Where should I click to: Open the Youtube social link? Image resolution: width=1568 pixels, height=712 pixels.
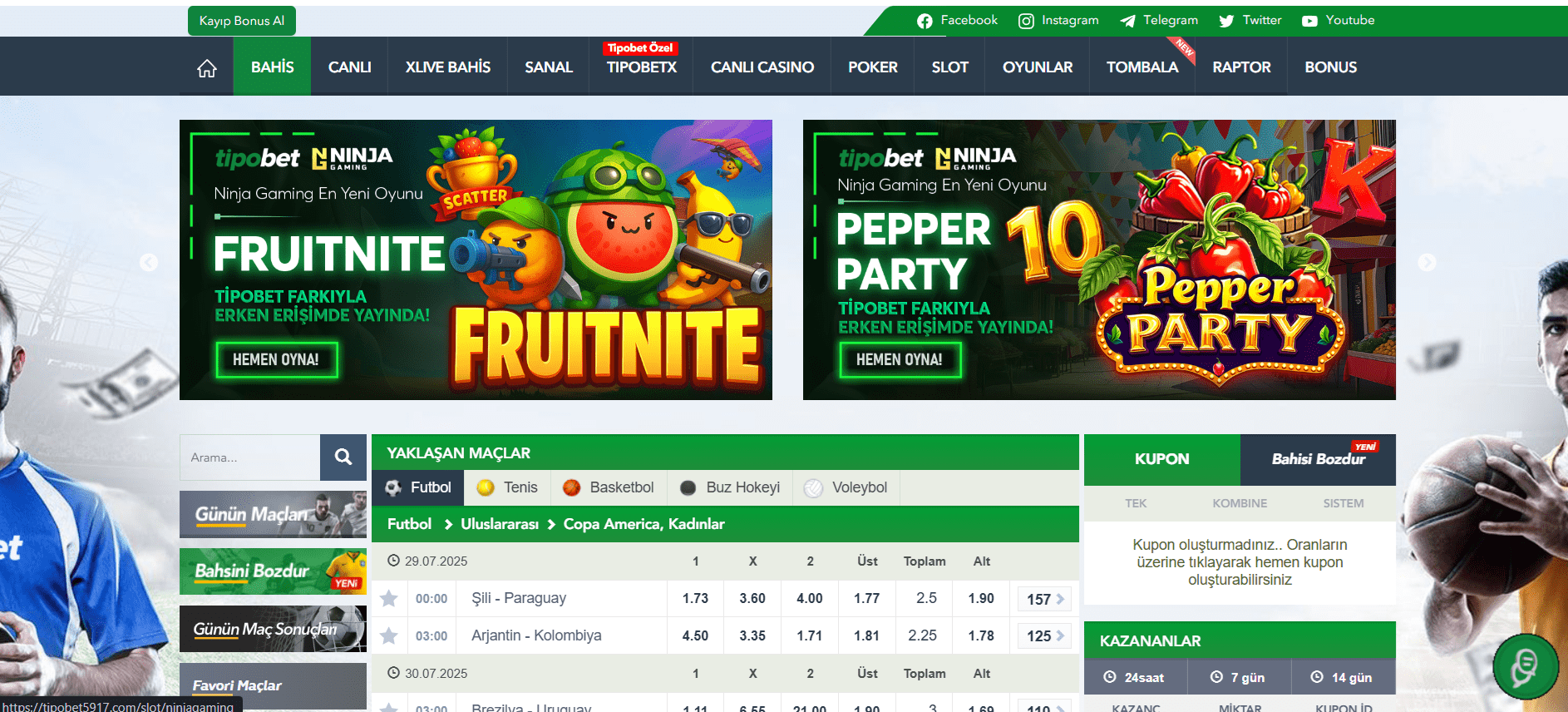(x=1338, y=20)
